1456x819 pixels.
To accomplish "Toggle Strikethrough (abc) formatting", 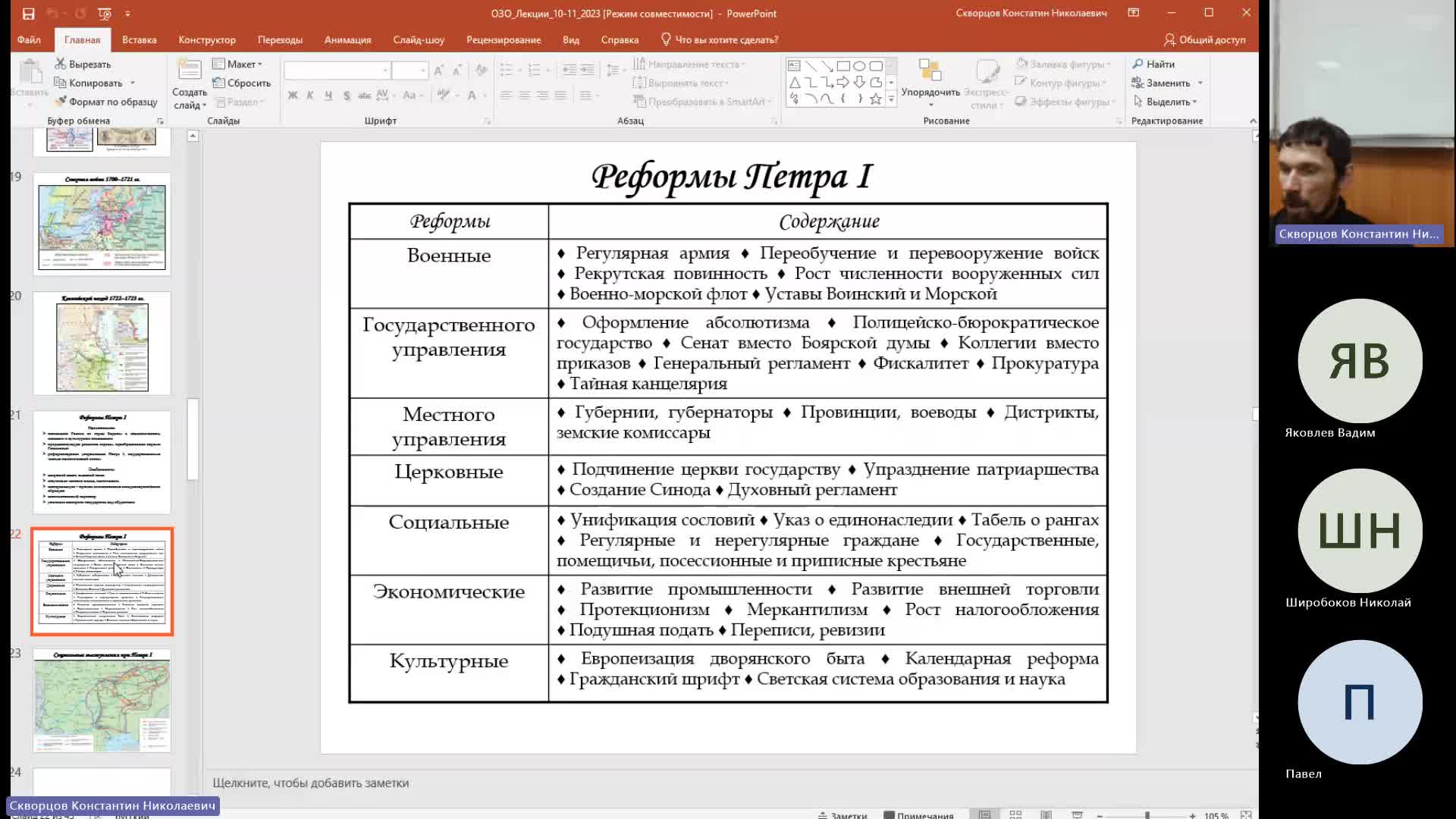I will click(x=364, y=96).
